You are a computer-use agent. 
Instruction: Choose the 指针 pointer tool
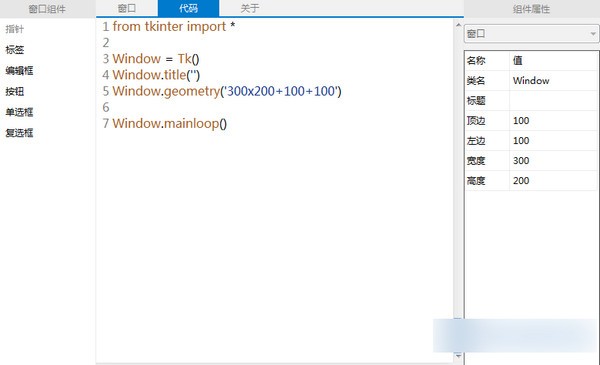point(15,29)
